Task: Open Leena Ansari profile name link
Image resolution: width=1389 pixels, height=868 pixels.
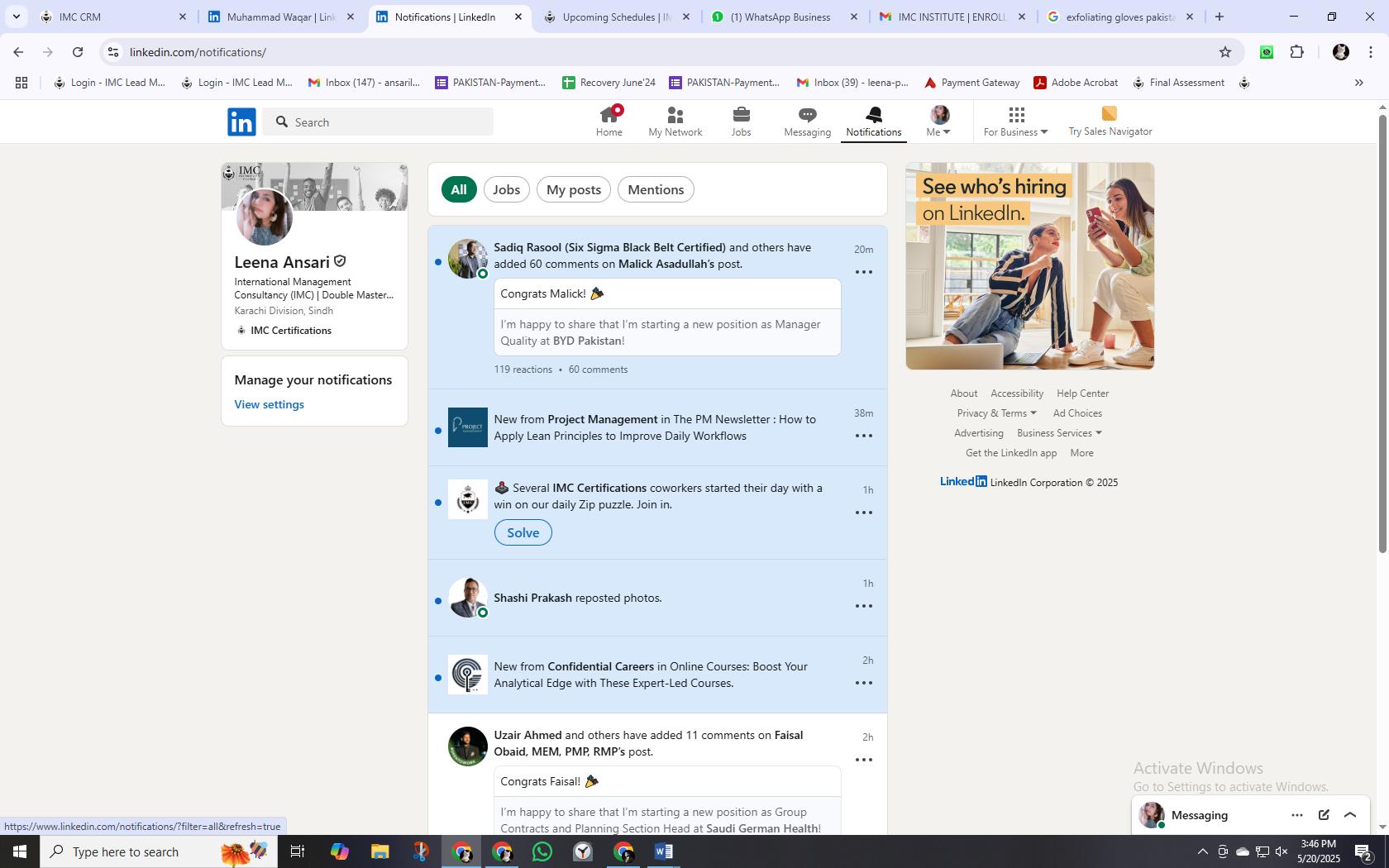Action: [x=282, y=262]
